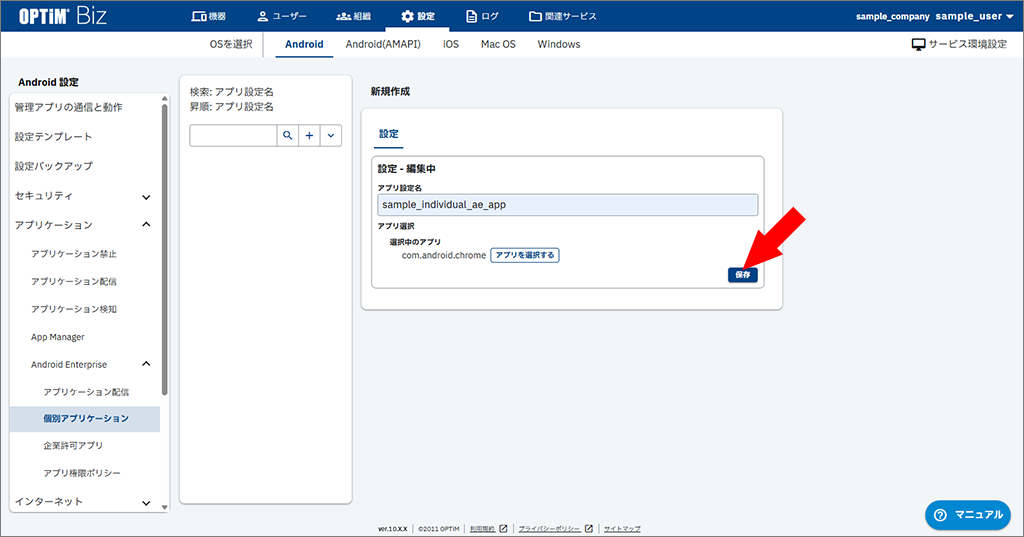Click the 昇順: アプリ設定名 text

[232, 106]
